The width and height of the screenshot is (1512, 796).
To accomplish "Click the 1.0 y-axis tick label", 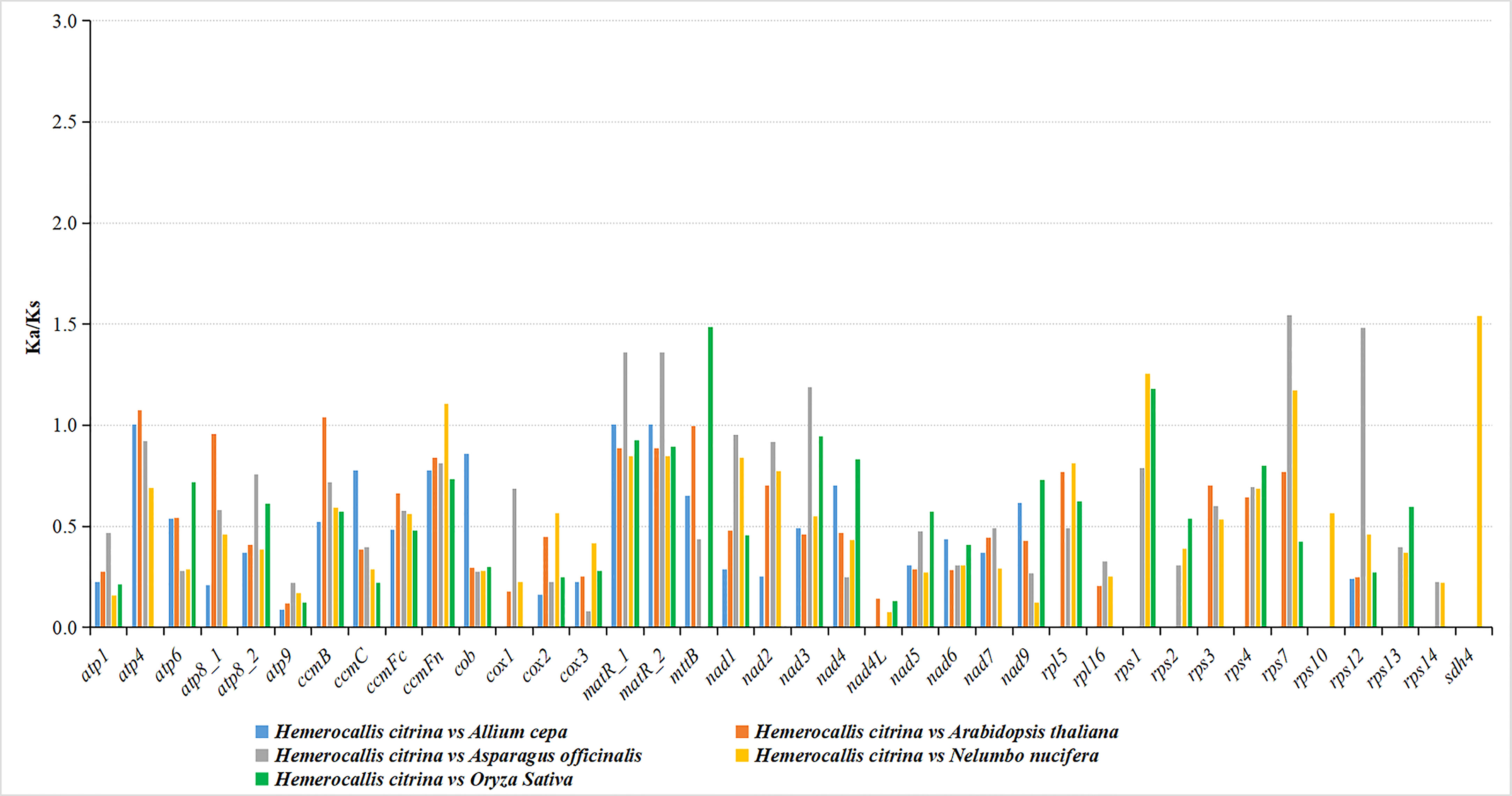I will [x=65, y=426].
